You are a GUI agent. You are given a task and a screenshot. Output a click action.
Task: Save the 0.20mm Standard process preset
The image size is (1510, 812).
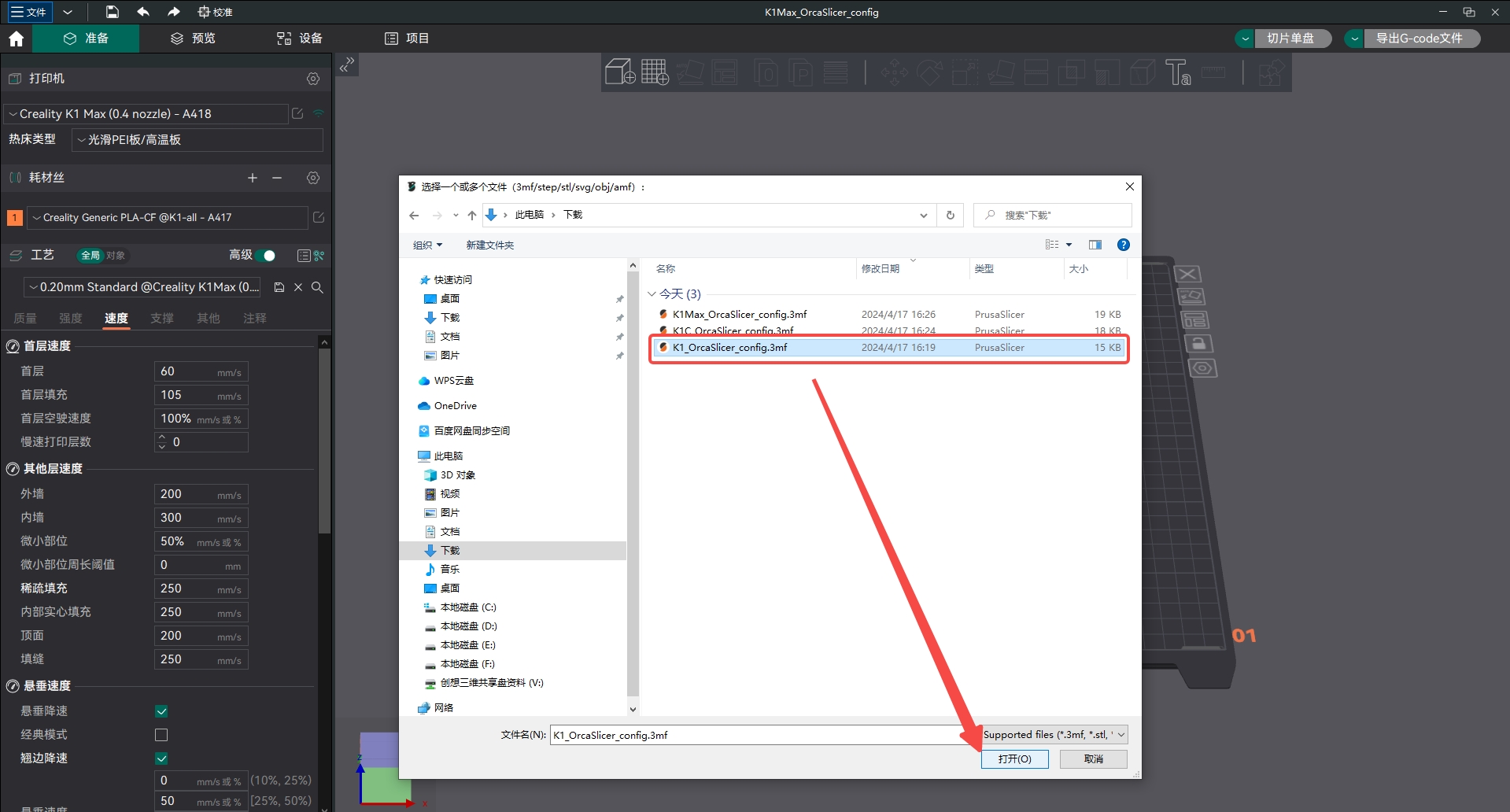[279, 287]
